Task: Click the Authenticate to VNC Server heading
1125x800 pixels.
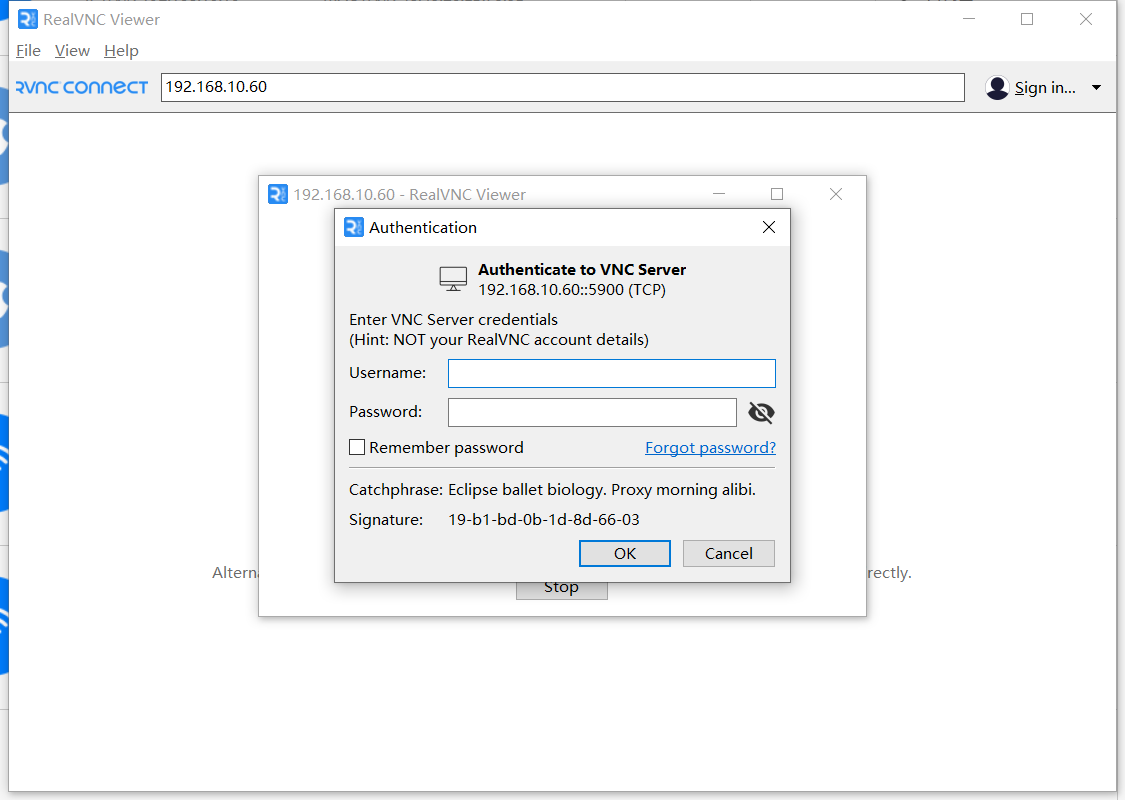Action: [582, 270]
